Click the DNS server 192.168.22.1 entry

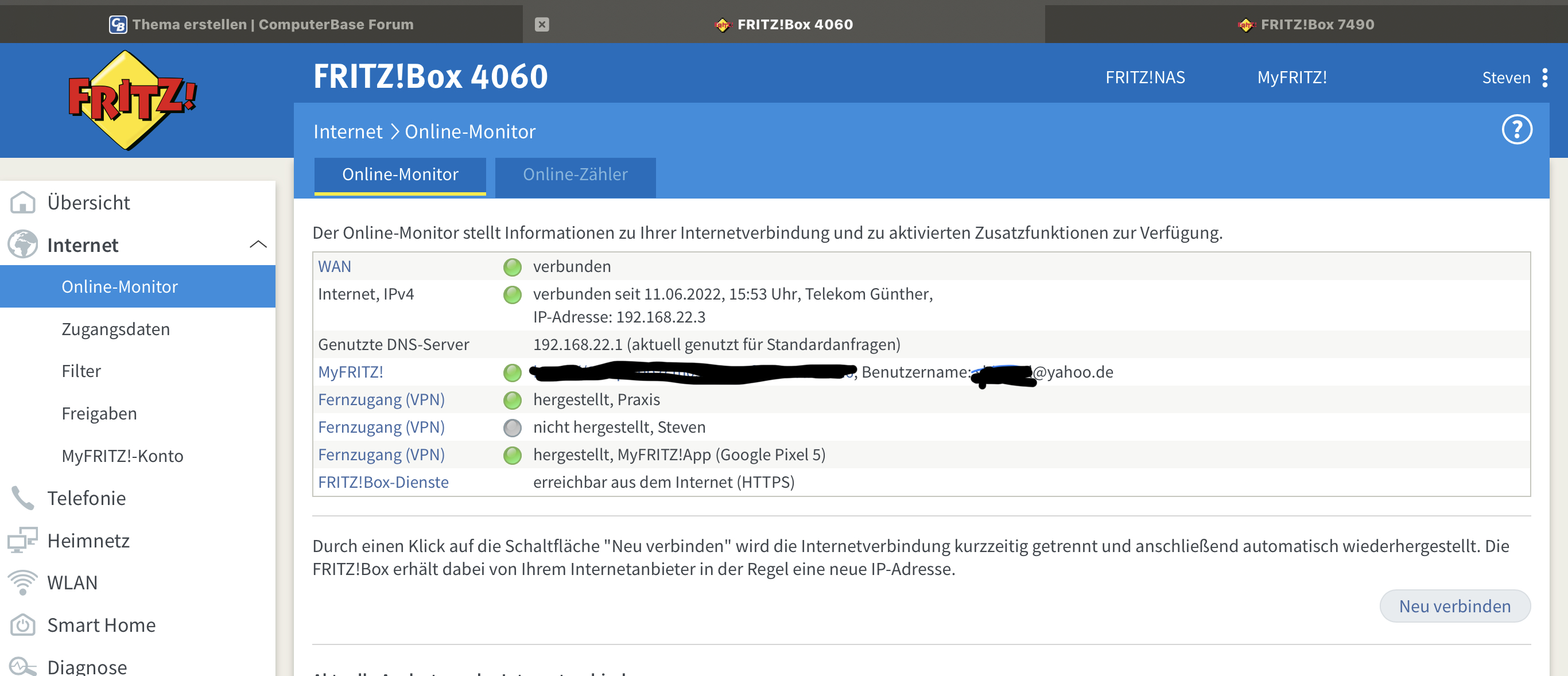[716, 344]
